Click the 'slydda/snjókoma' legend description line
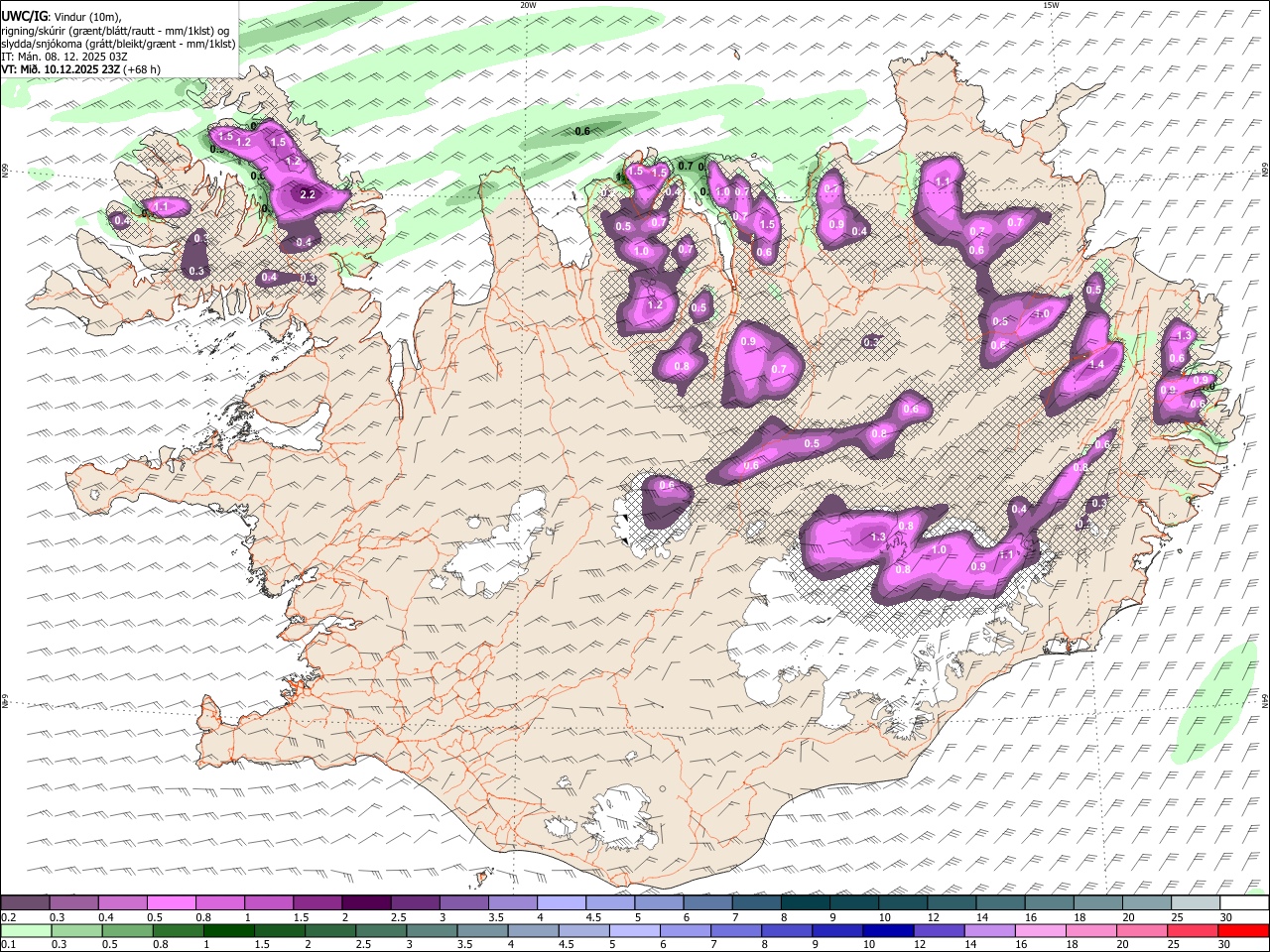 click(x=119, y=44)
